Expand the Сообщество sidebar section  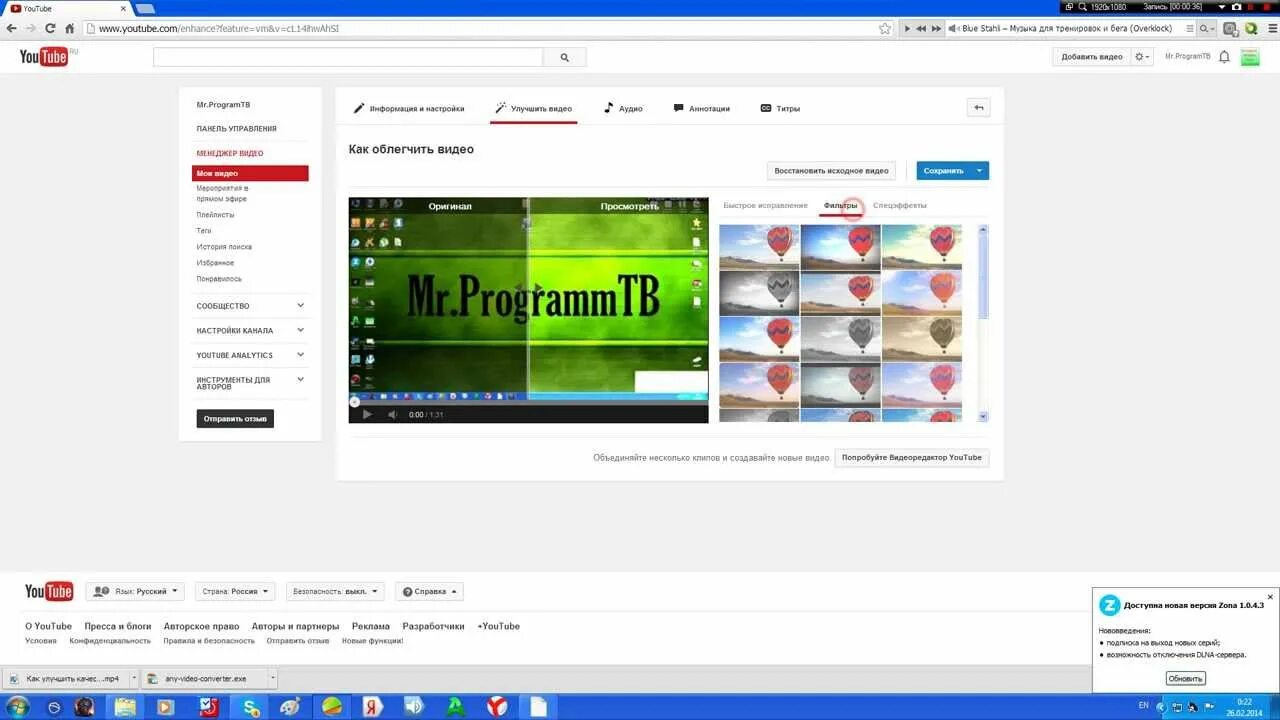[x=251, y=306]
